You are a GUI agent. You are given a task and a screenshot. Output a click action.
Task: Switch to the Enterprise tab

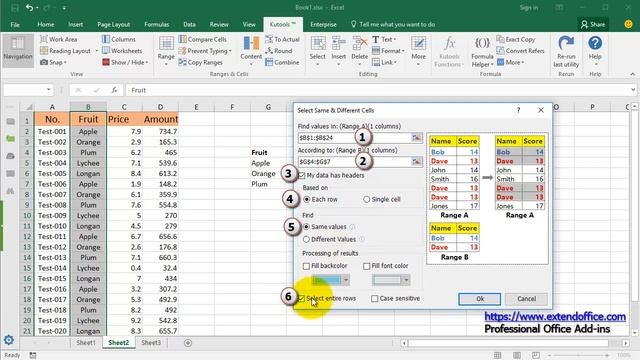pos(323,24)
